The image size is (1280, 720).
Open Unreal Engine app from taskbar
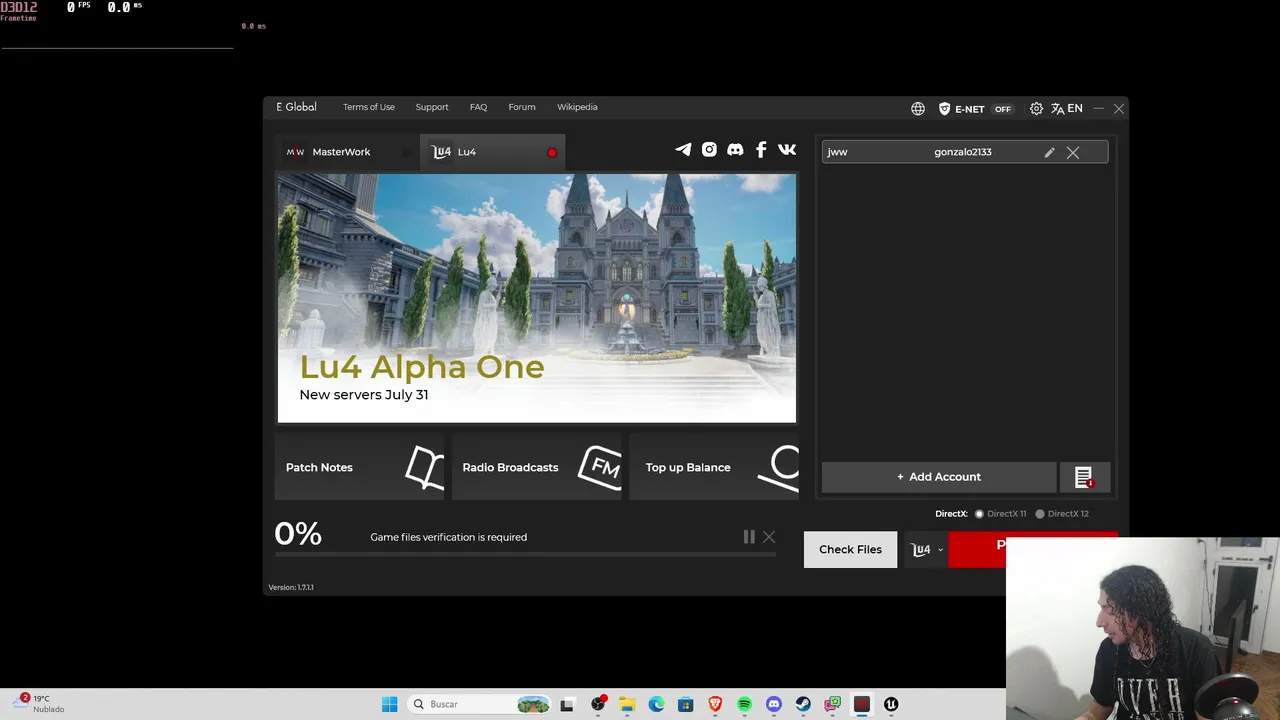point(891,704)
